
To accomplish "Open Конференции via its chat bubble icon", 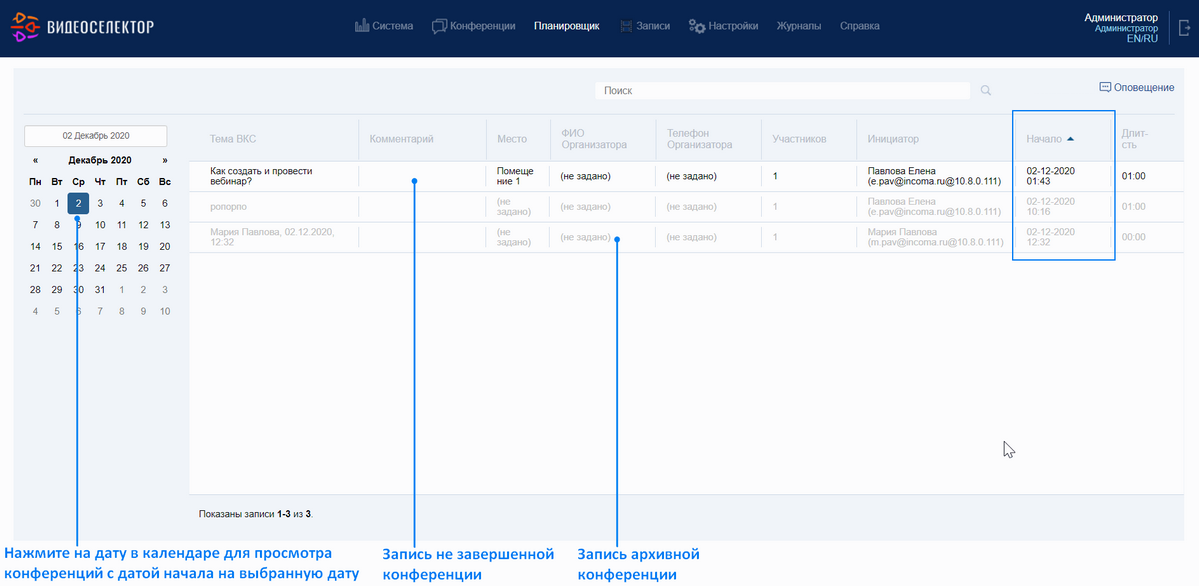I will coord(439,26).
